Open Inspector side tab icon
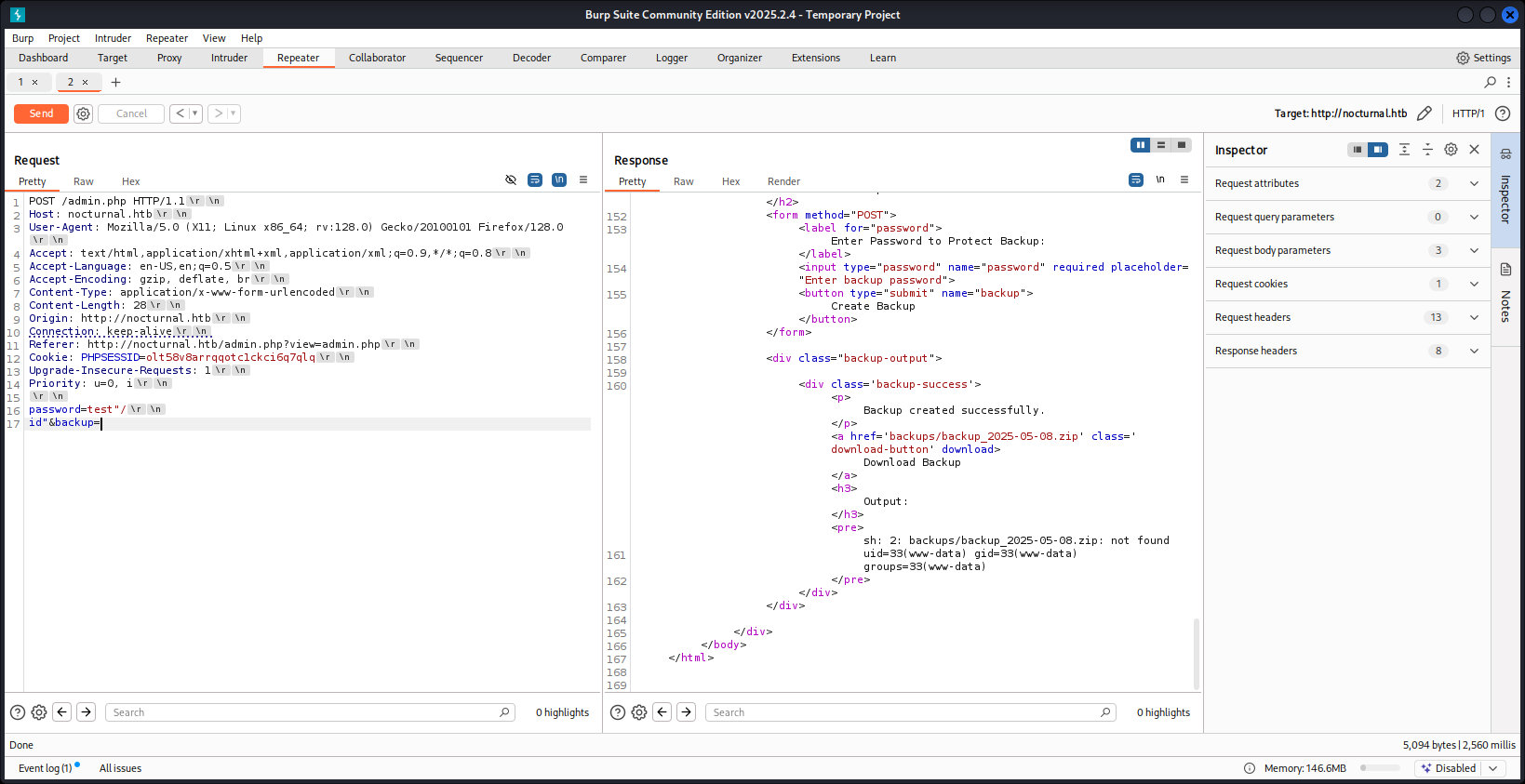 1505,154
